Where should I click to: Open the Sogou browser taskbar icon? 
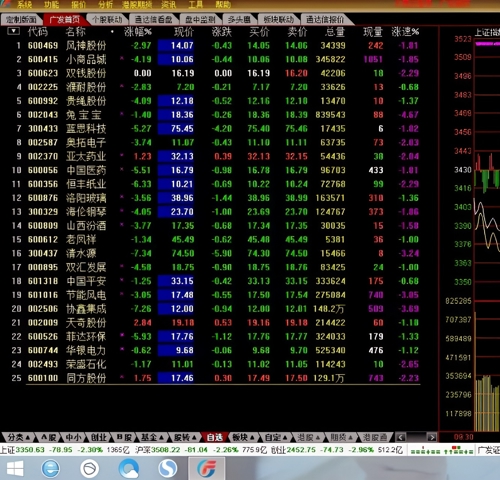click(x=168, y=468)
